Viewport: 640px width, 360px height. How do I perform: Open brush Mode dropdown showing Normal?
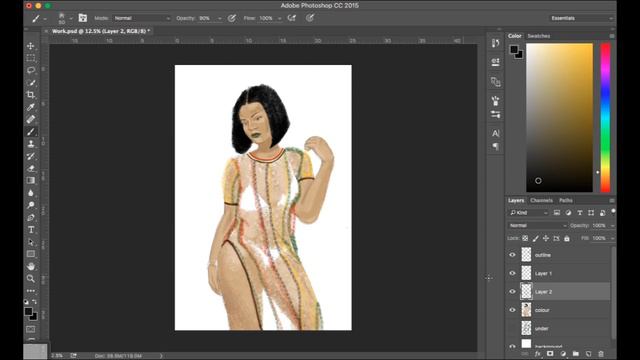click(142, 18)
